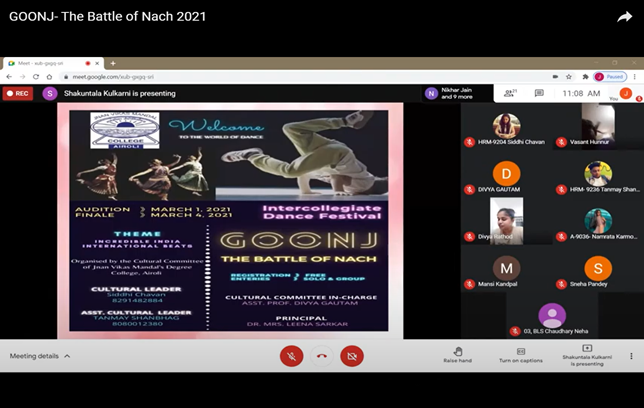Click muted mic icon of Chaudhary Neha
The width and height of the screenshot is (644, 408).
pyautogui.click(x=515, y=331)
